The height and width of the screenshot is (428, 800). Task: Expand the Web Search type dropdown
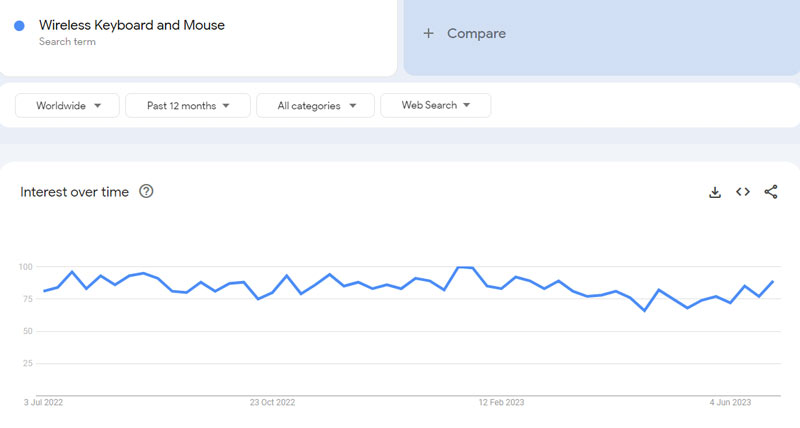point(435,105)
